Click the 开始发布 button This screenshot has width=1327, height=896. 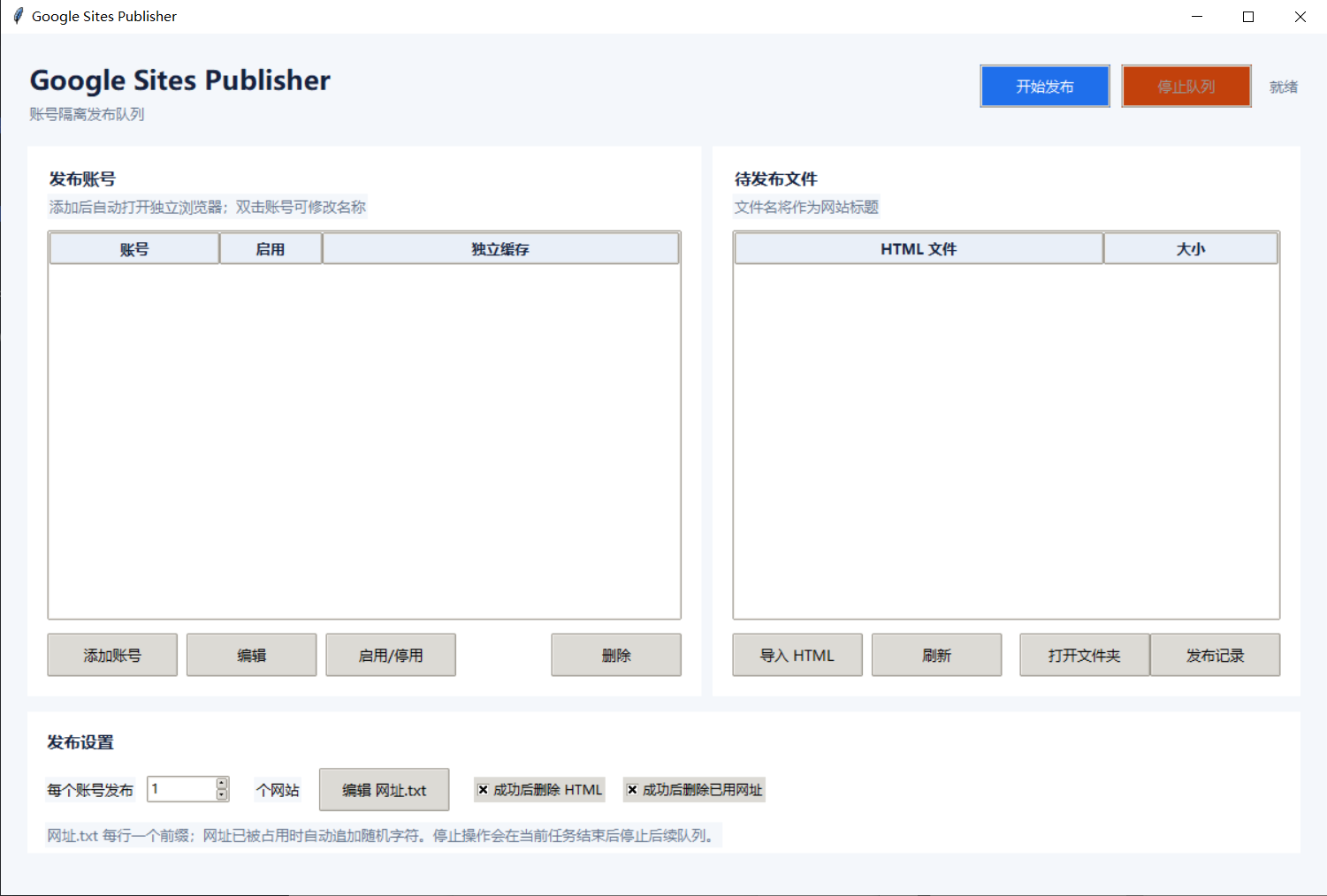coord(1044,87)
